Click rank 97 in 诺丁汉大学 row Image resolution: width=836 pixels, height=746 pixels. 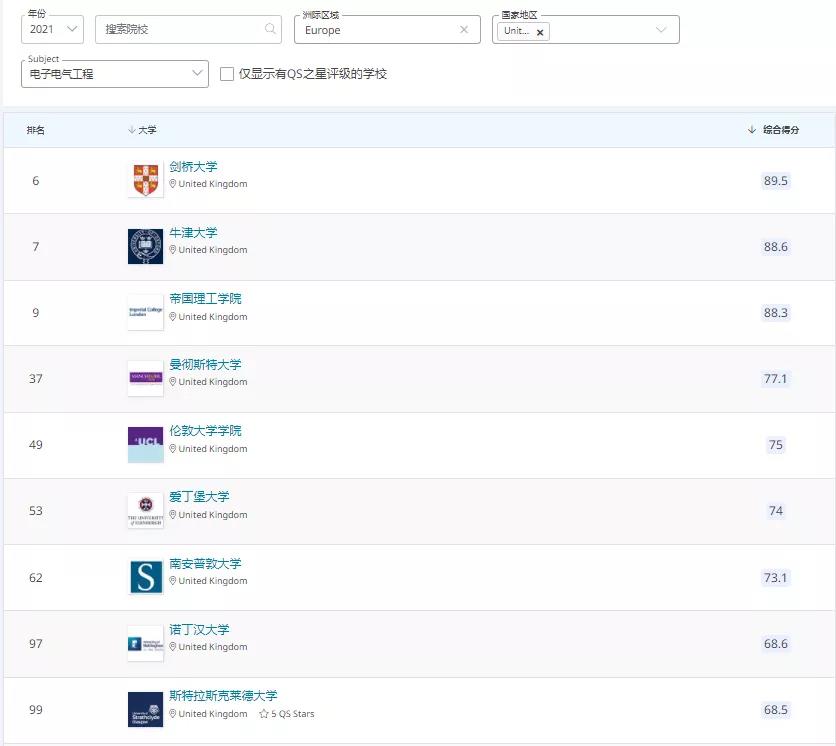pos(36,644)
